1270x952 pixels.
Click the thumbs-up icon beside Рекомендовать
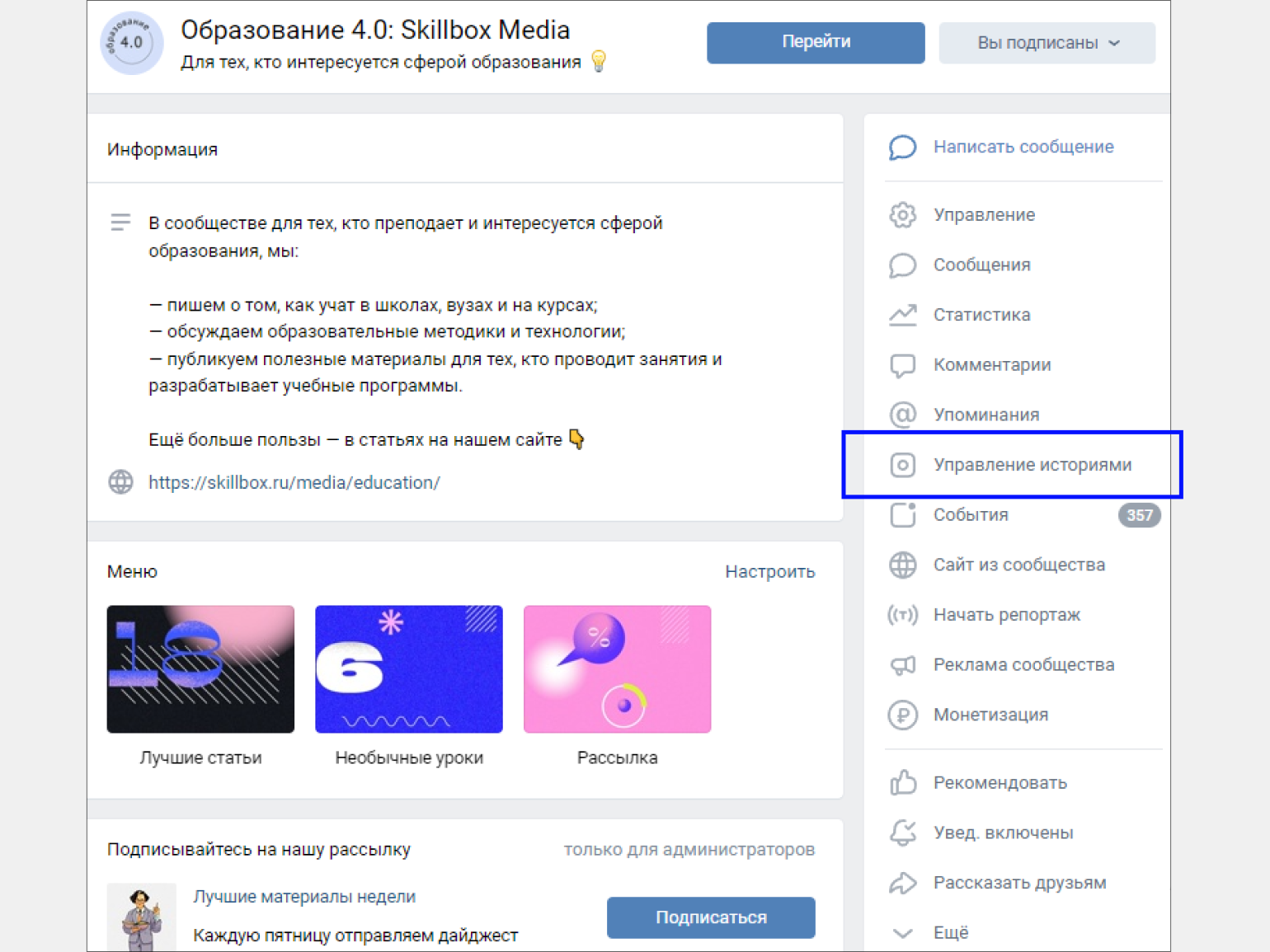tap(902, 782)
